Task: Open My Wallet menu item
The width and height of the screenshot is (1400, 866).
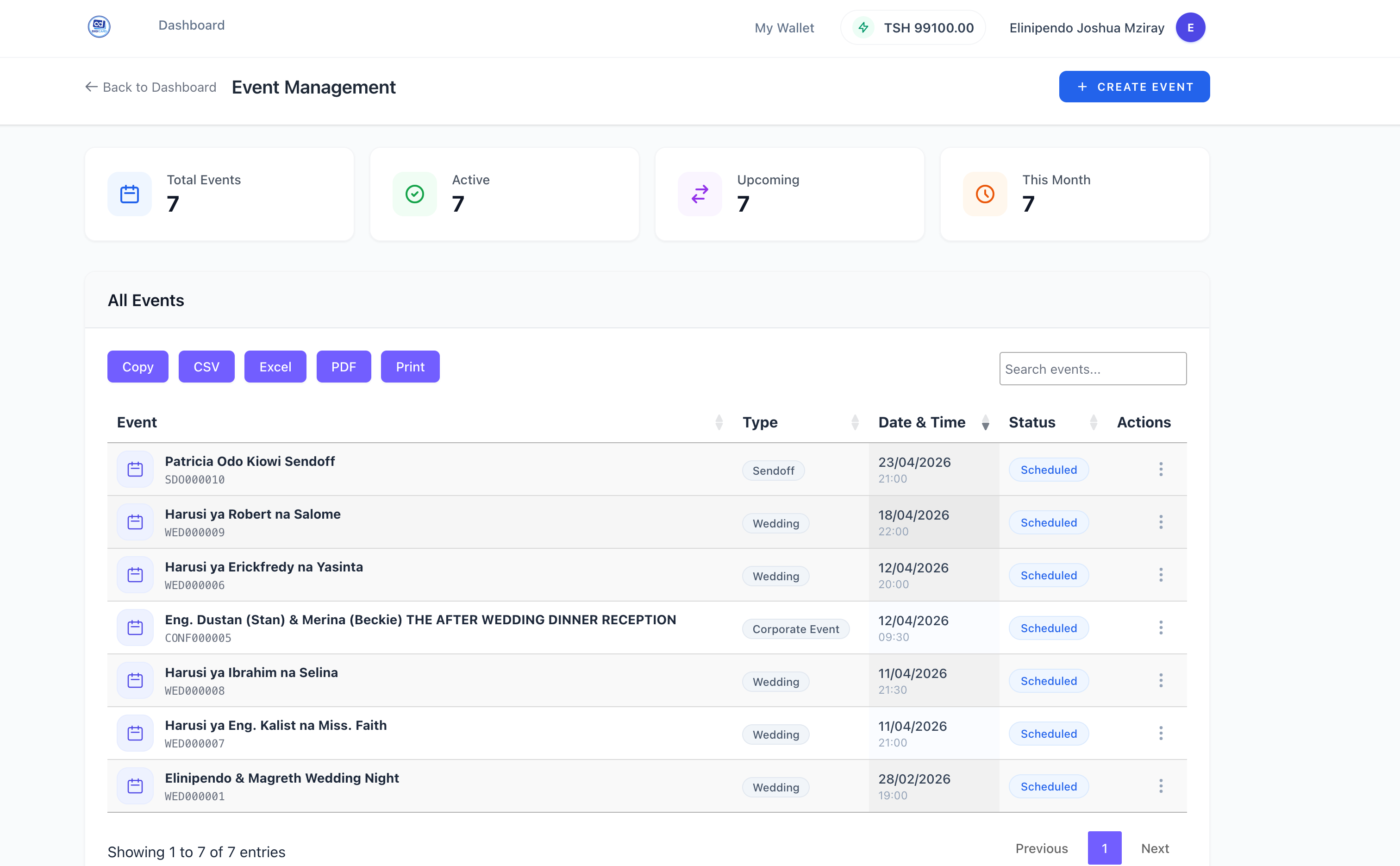Action: coord(784,27)
